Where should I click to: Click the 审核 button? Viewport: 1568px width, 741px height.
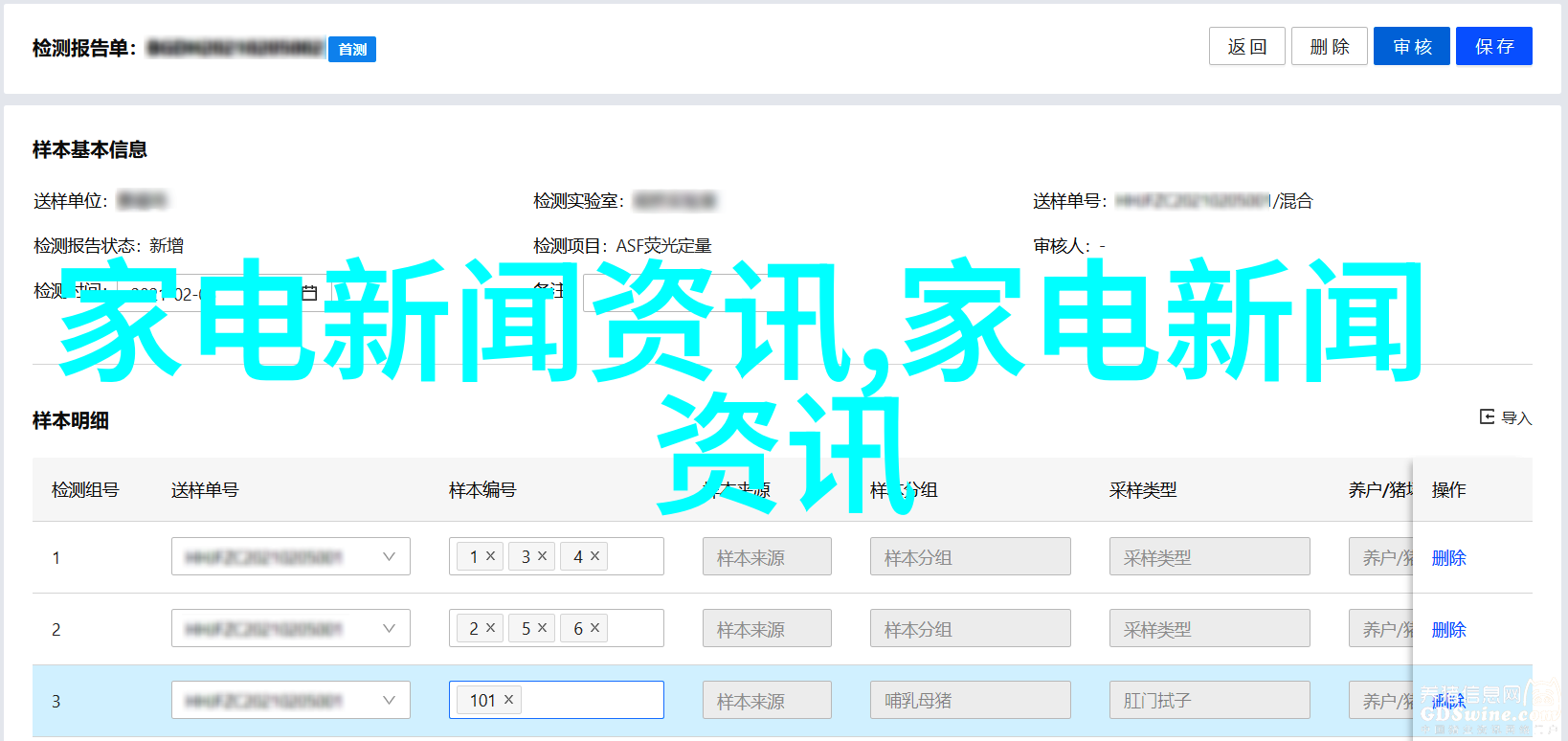click(1411, 46)
